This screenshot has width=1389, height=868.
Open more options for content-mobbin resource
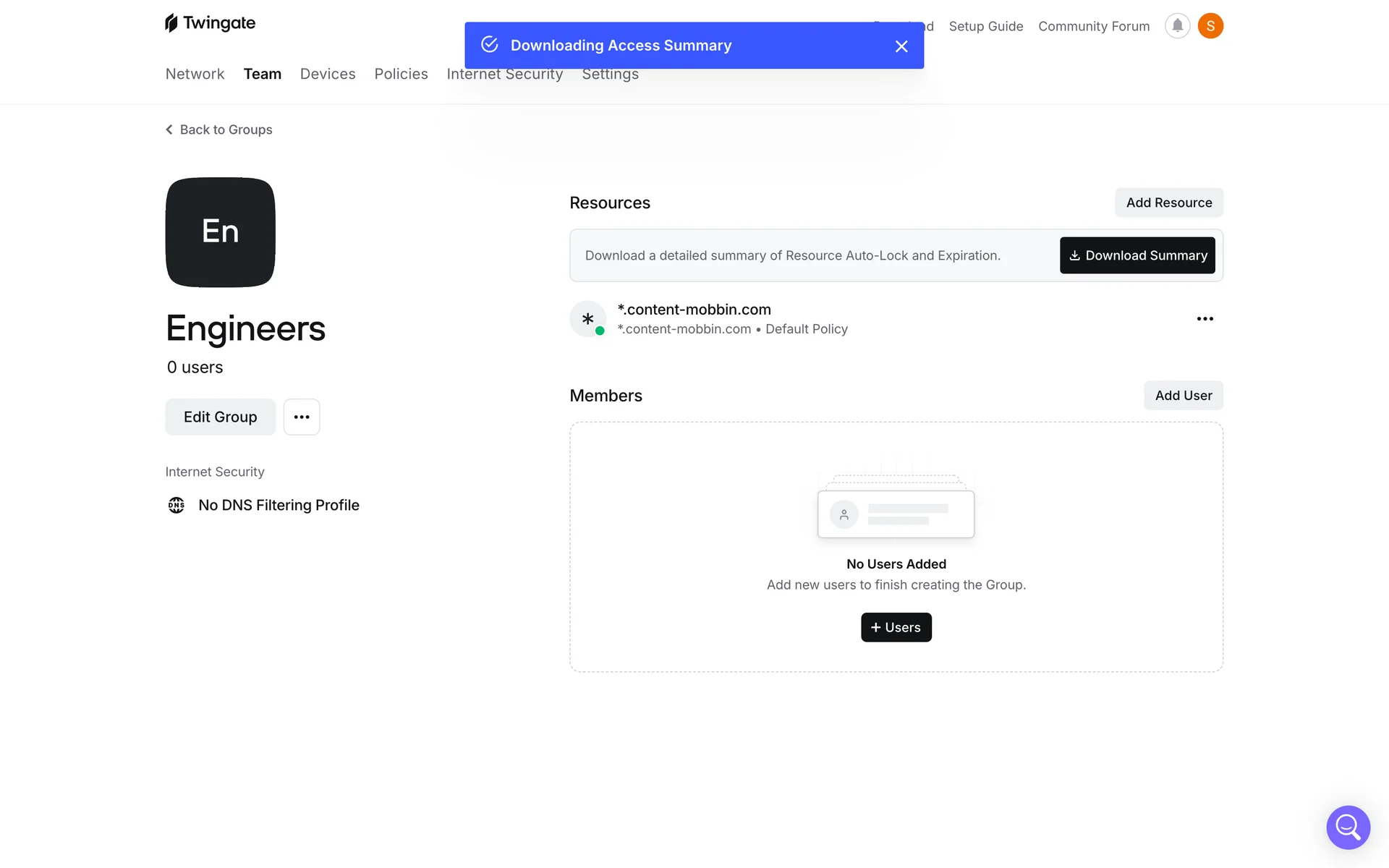click(x=1205, y=319)
